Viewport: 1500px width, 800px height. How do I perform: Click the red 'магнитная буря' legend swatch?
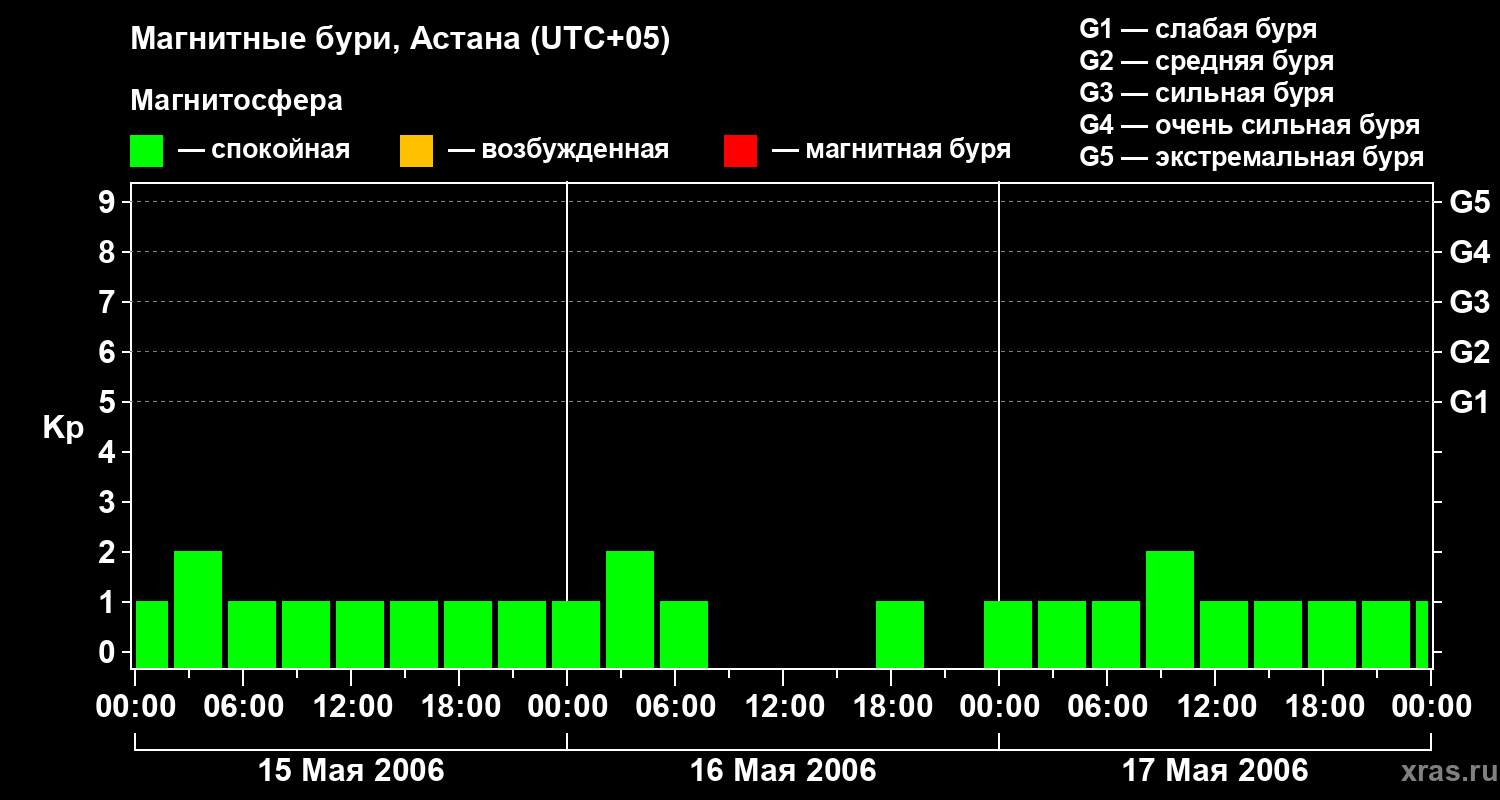click(740, 151)
